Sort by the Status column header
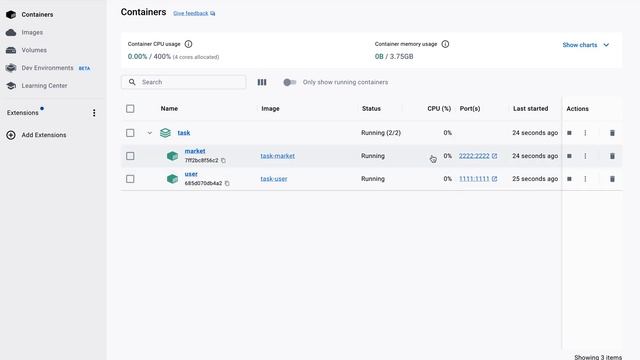The height and width of the screenshot is (360, 640). pyautogui.click(x=371, y=109)
